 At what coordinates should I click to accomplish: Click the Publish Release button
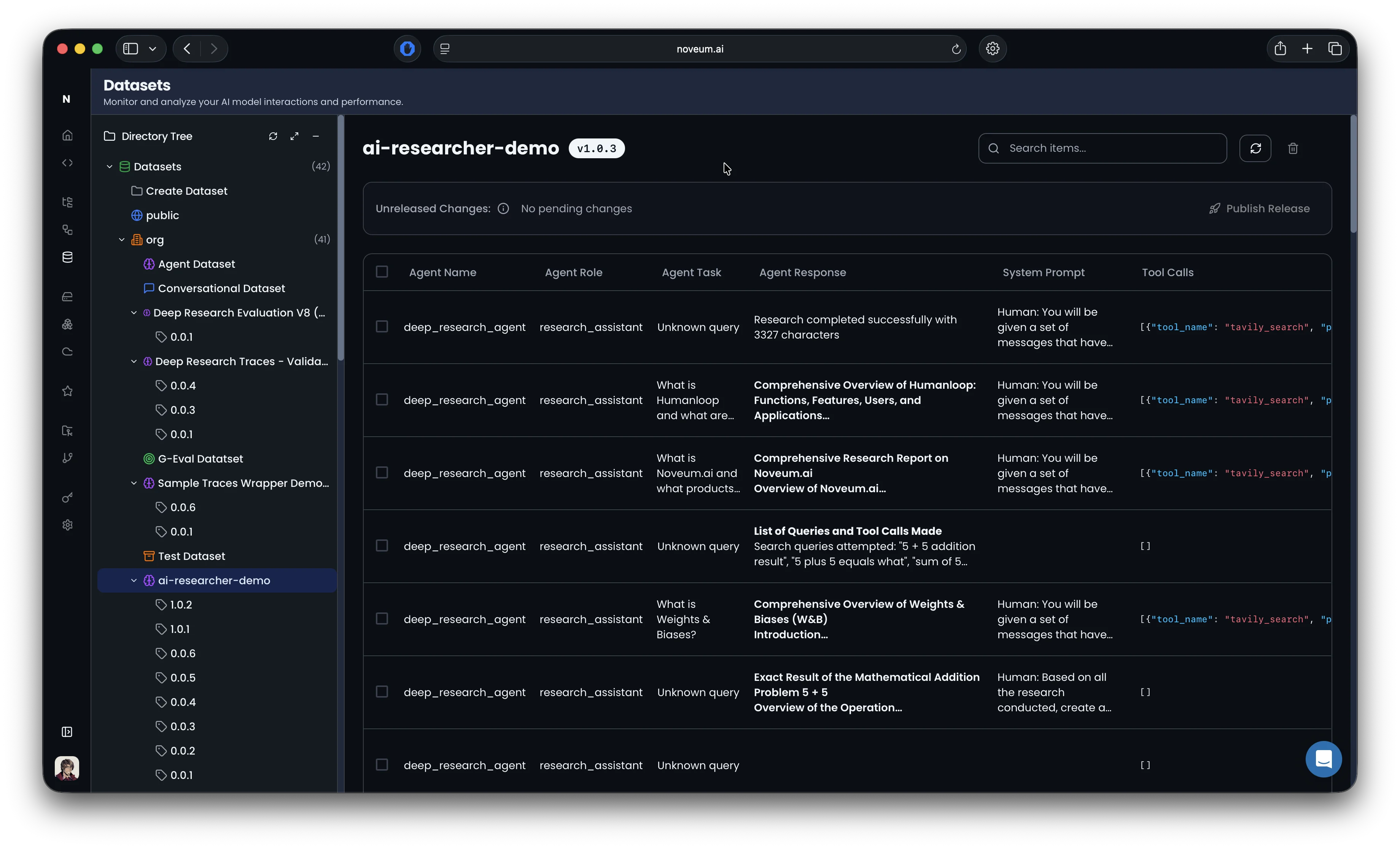[x=1259, y=208]
